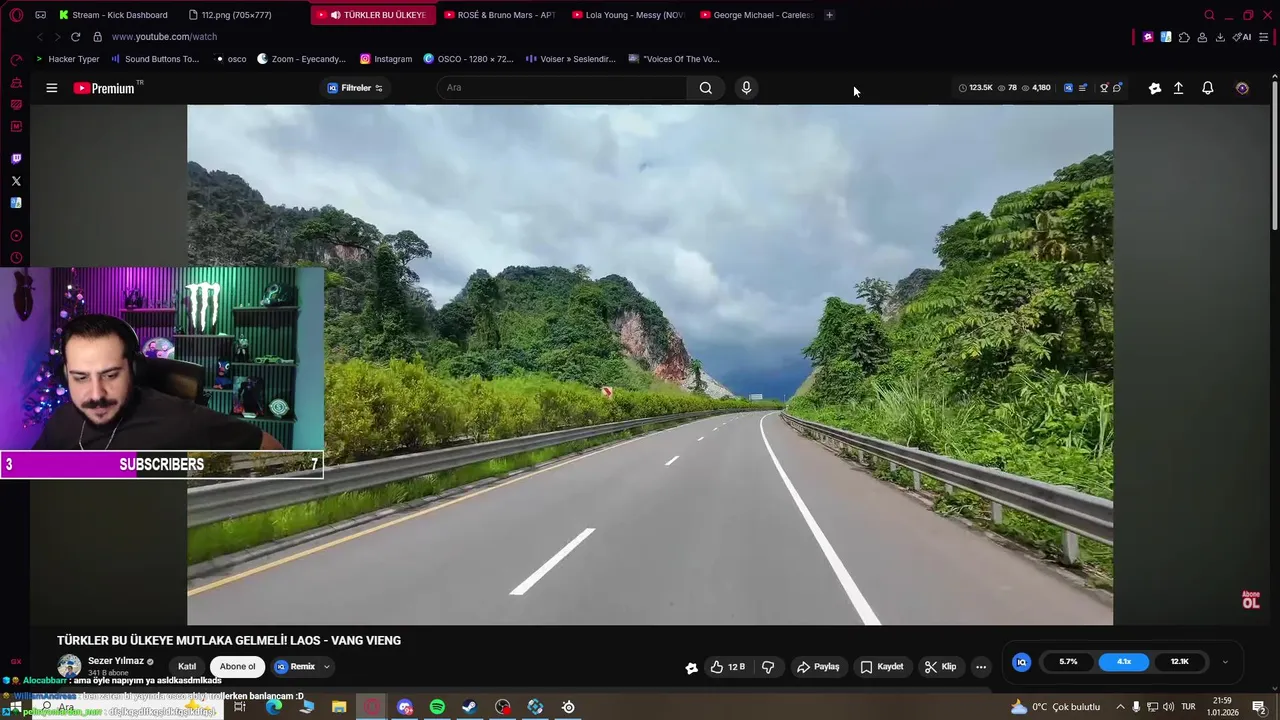Switch to 112.png tab
This screenshot has height=720, width=1280.
[236, 15]
